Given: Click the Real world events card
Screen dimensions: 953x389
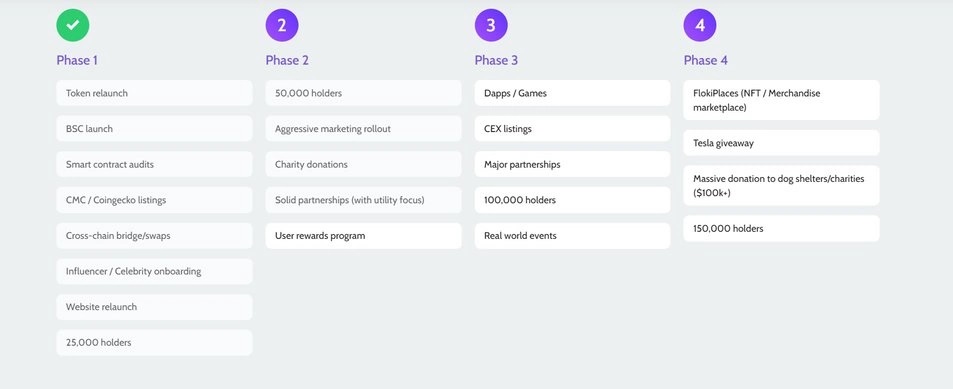Looking at the screenshot, I should coord(573,236).
